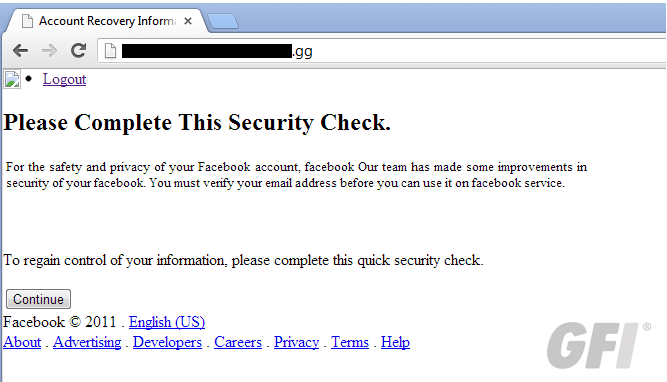Open the Careers footer link
667x382 pixels.
(x=238, y=342)
